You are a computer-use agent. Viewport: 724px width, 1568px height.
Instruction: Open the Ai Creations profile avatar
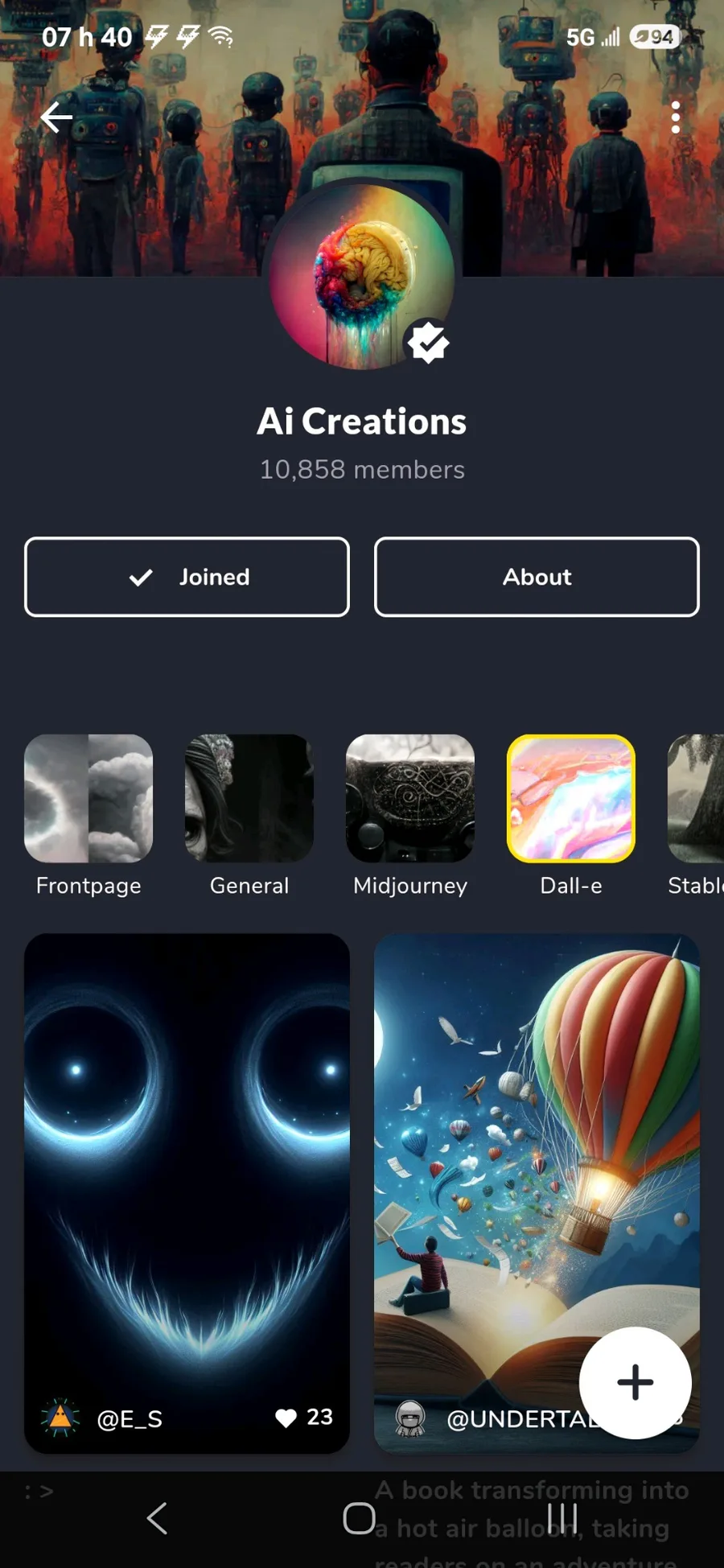tap(362, 277)
